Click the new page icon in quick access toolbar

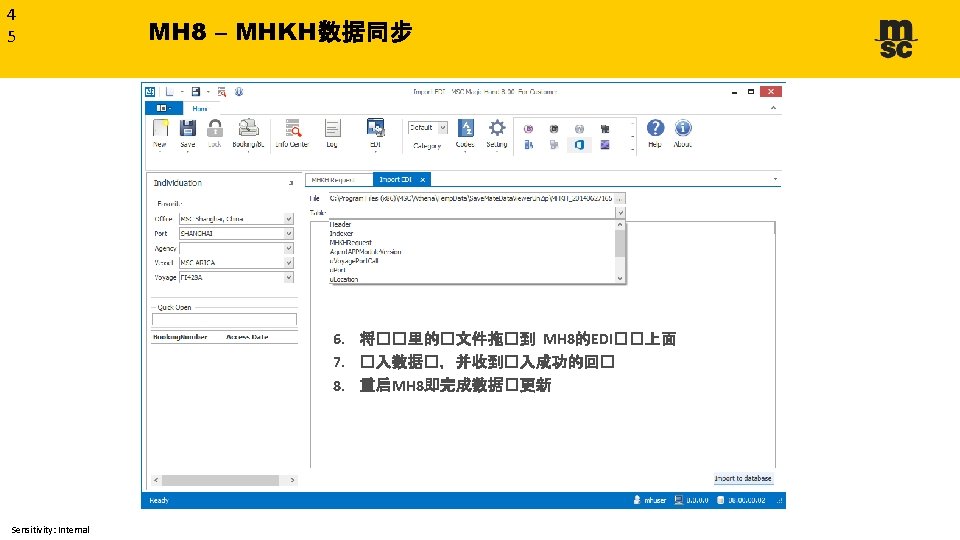(x=170, y=91)
